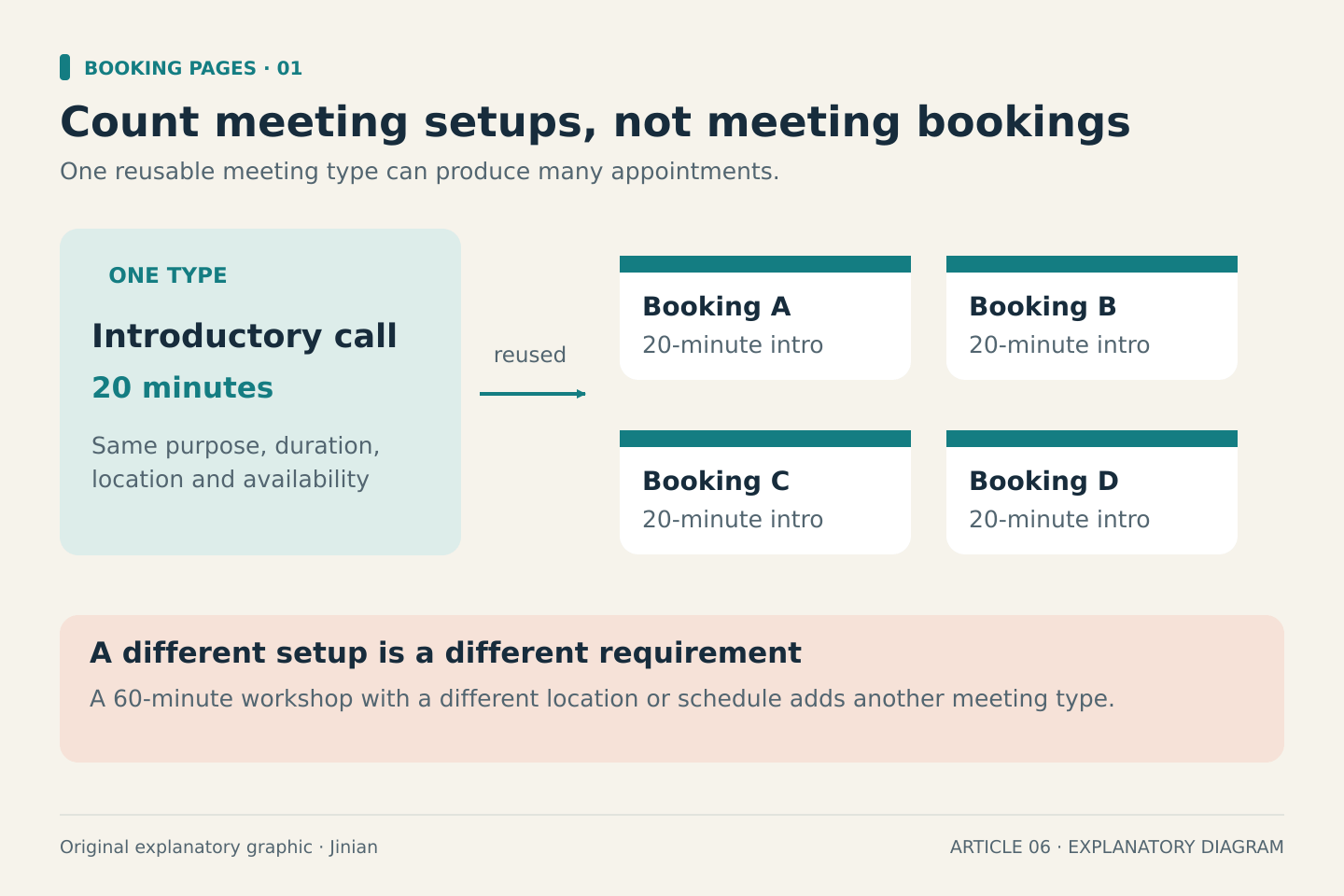This screenshot has width=1344, height=896.
Task: Click the 'ONE TYPE' label
Action: (168, 275)
